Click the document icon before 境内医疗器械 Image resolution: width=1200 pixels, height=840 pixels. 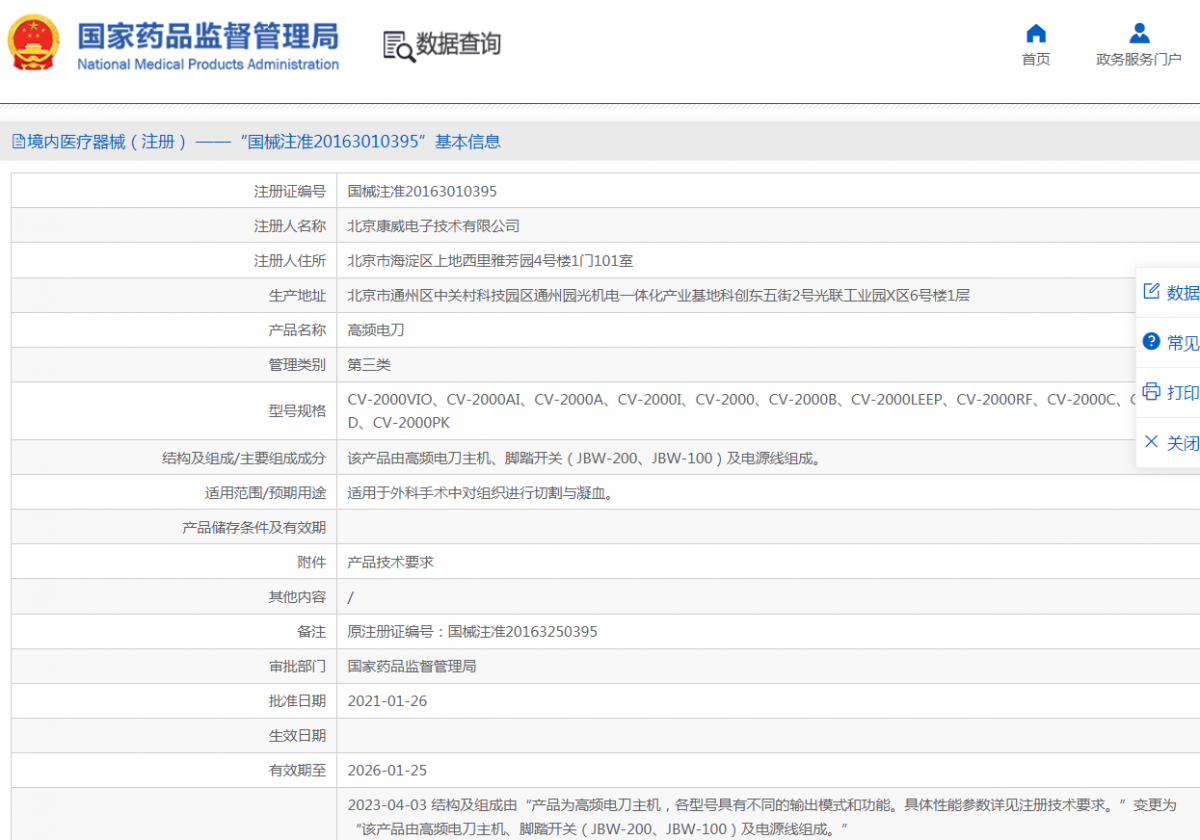[x=18, y=142]
